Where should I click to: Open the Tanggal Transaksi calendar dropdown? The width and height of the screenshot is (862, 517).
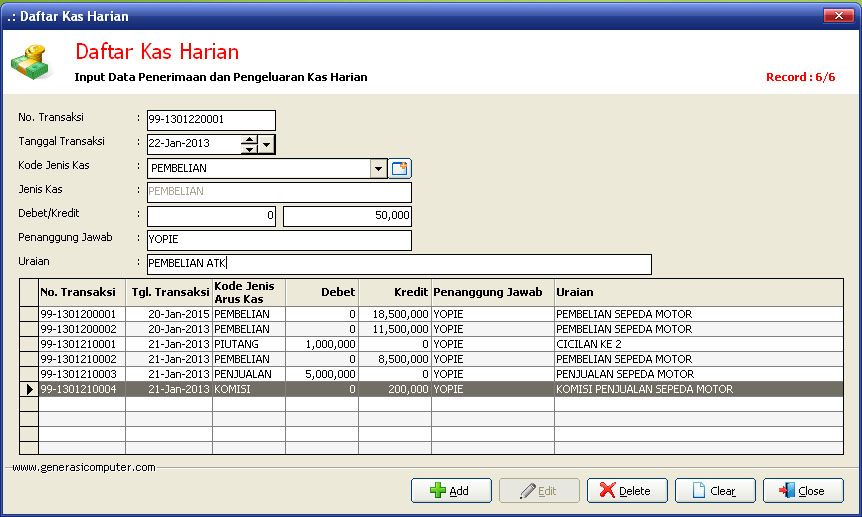pyautogui.click(x=266, y=145)
